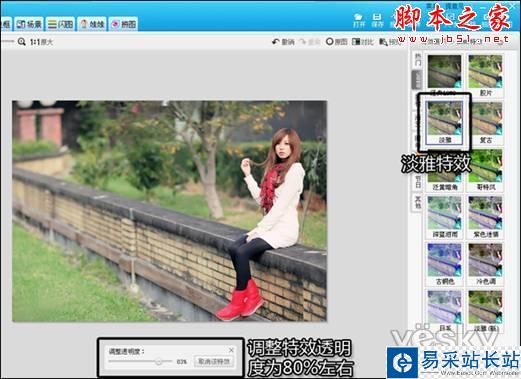Apply the 哥特风 effect thumbnail
Image resolution: width=521 pixels, height=379 pixels.
[x=485, y=170]
